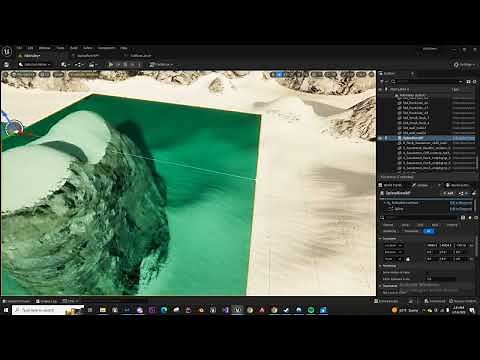Open the Edit menu
Viewport: 480px width, 360px height.
click(30, 48)
